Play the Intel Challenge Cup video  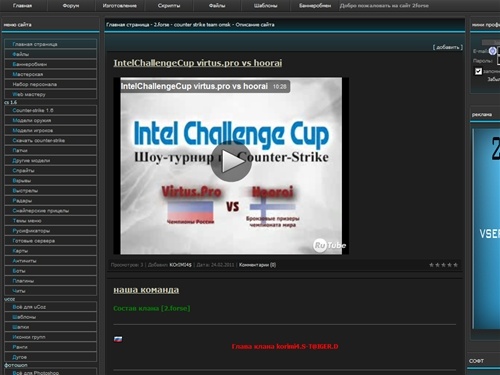[231, 162]
